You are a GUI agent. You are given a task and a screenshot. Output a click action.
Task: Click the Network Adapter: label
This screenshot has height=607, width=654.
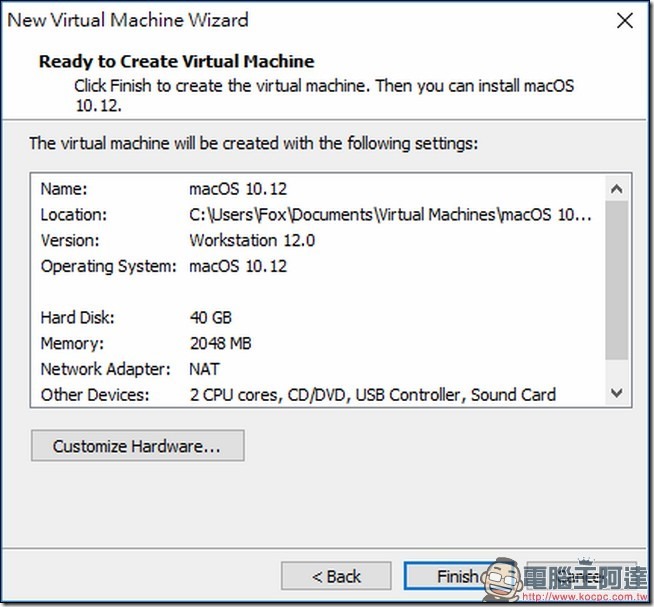click(x=106, y=369)
